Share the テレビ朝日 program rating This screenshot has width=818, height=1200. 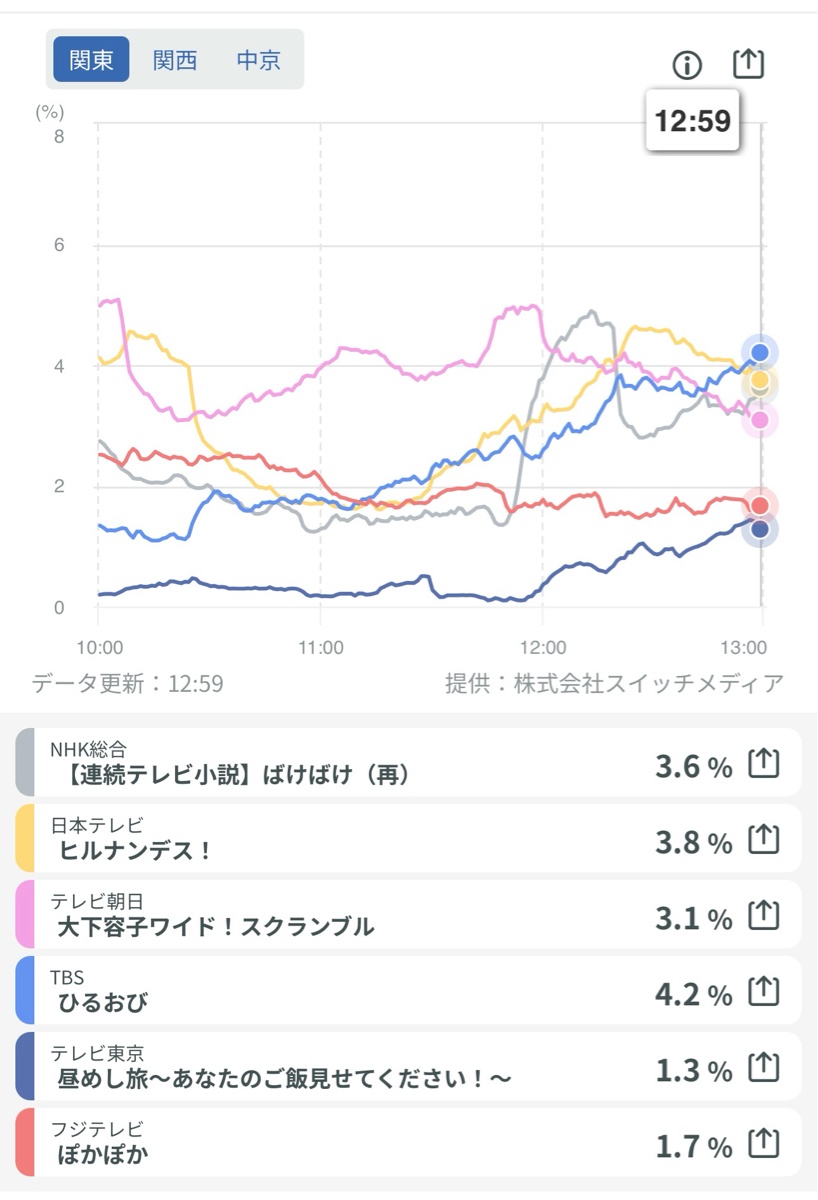click(764, 916)
